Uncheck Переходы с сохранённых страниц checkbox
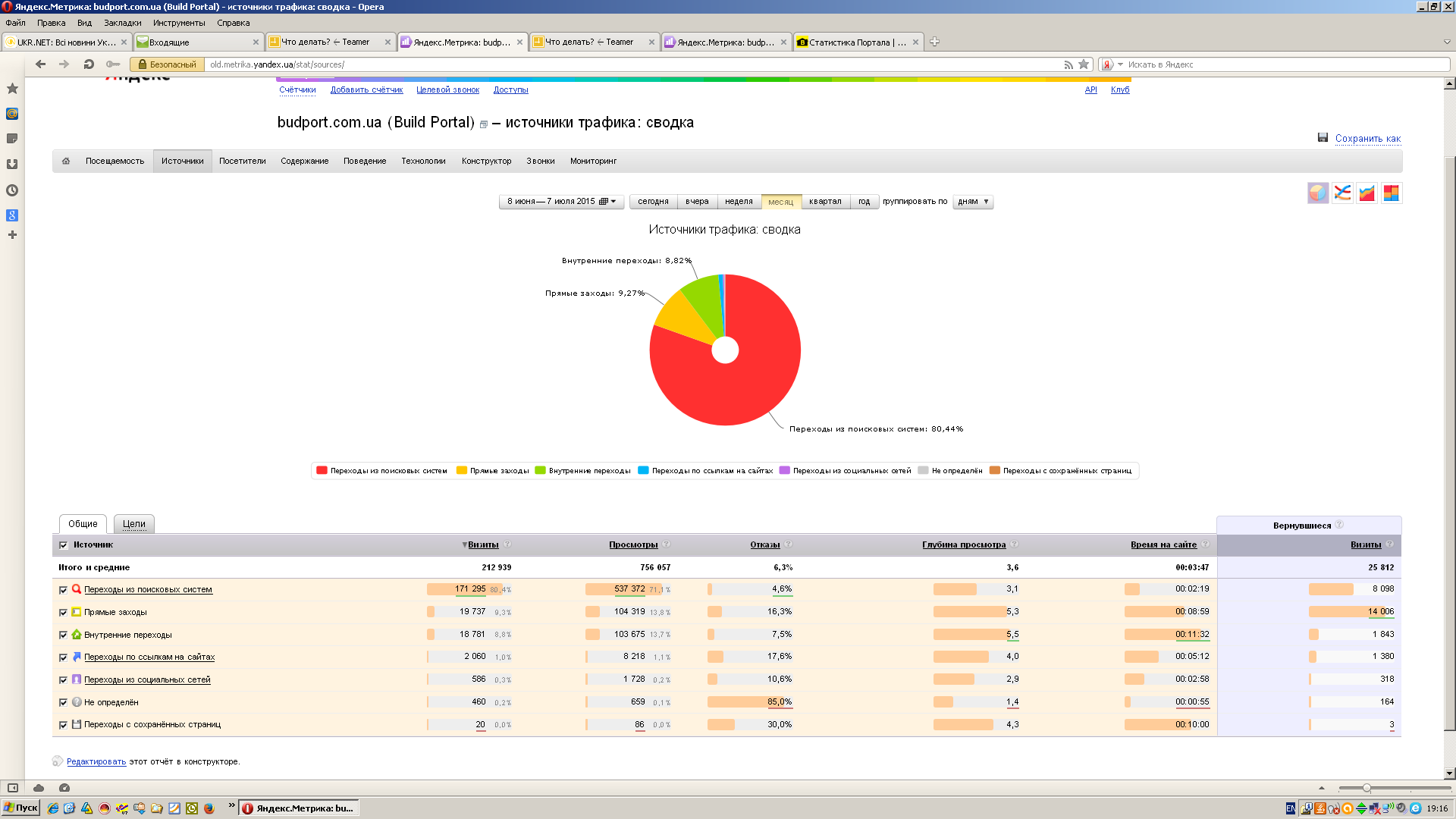1456x819 pixels. 64,725
